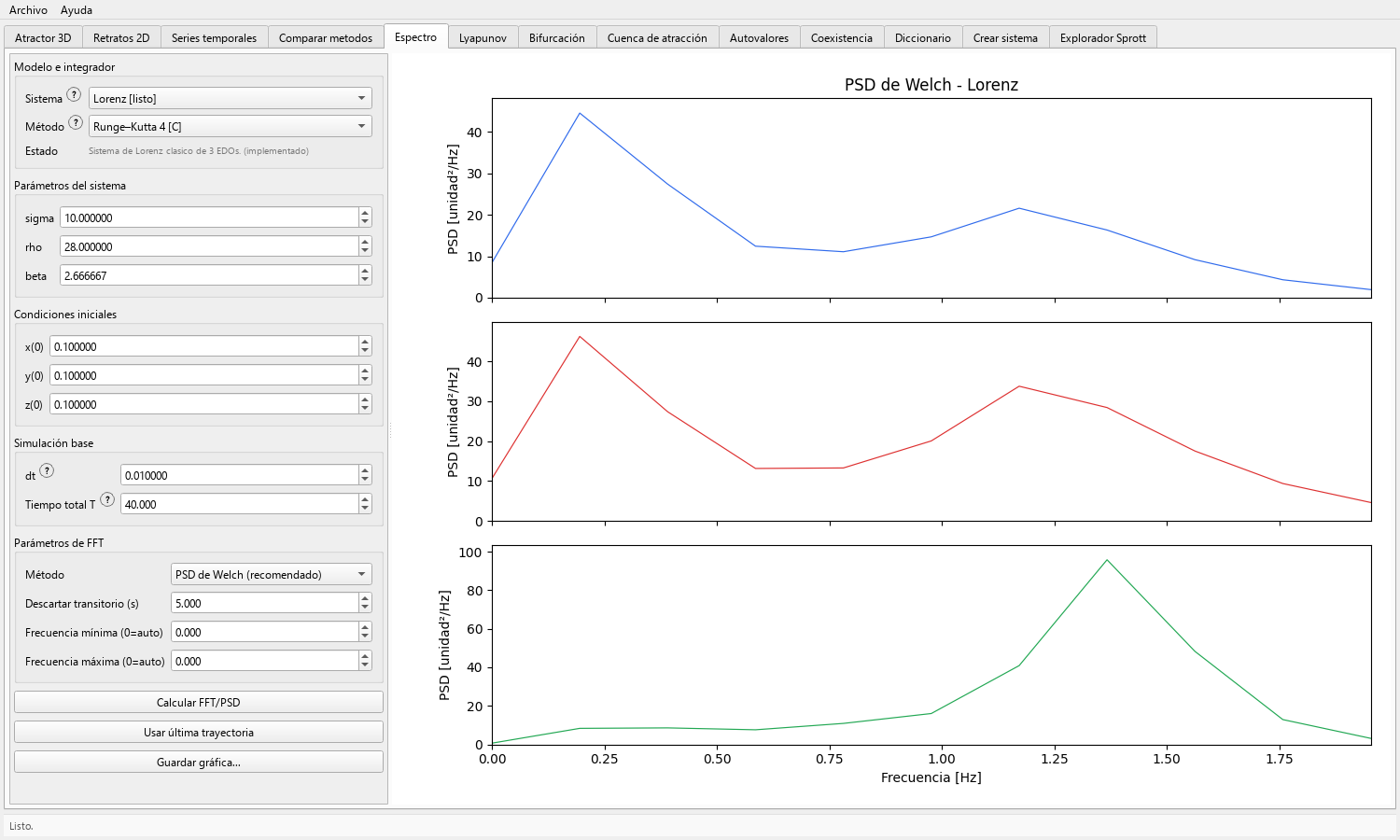
Task: Go to the Diccionario tab
Action: point(923,38)
